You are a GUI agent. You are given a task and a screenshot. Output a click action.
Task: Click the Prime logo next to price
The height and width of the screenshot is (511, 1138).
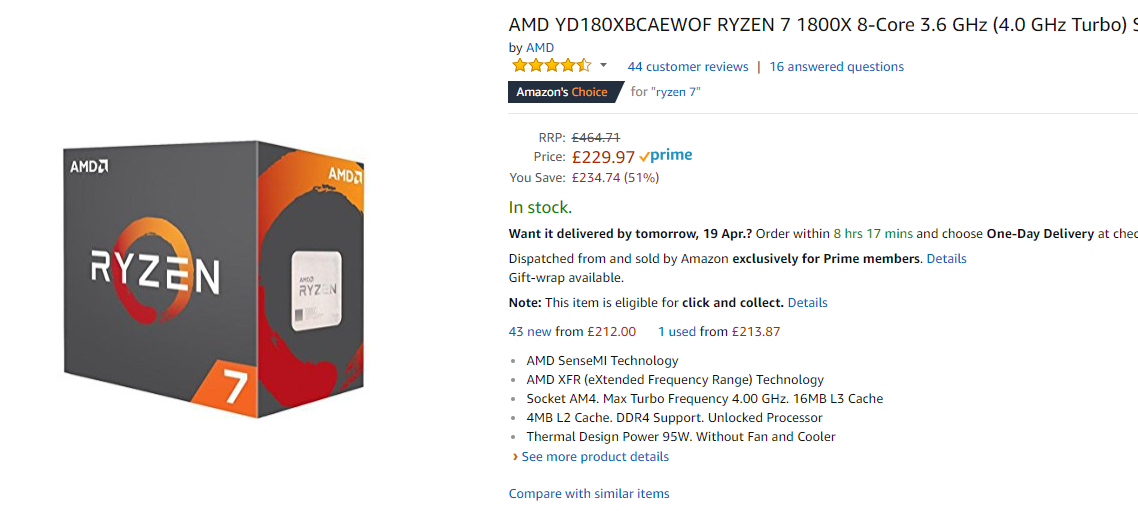point(666,155)
